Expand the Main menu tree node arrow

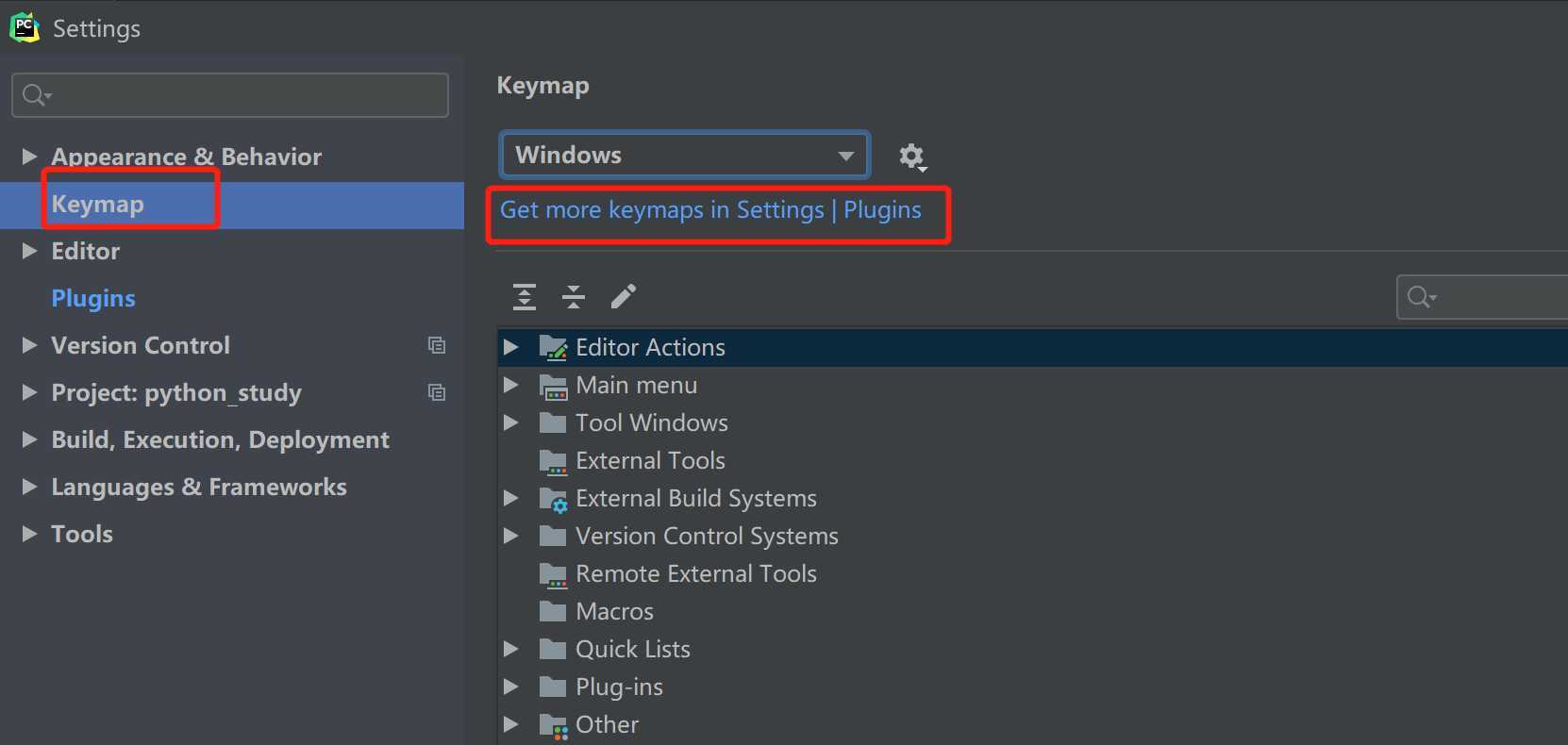[511, 385]
